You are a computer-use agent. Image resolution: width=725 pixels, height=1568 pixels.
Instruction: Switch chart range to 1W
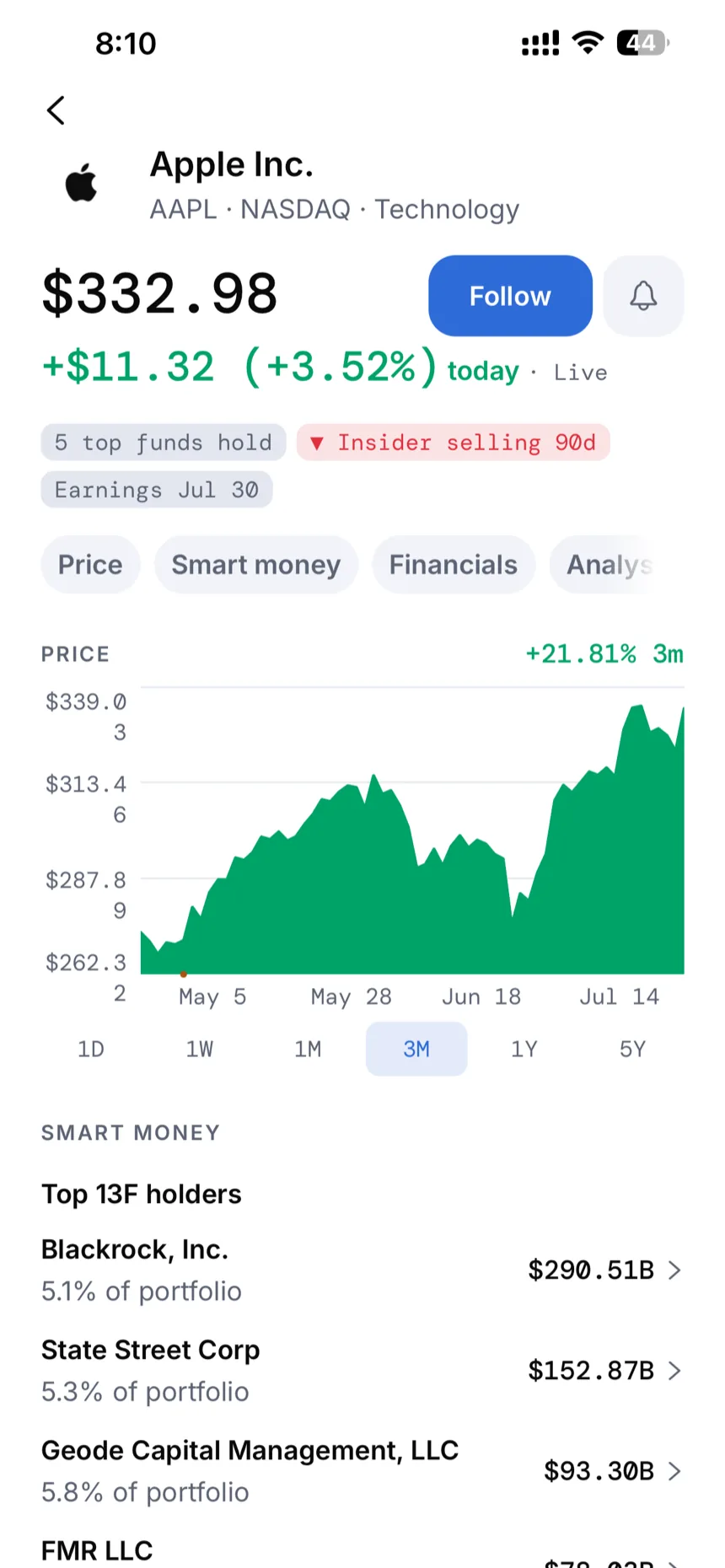click(x=200, y=1049)
